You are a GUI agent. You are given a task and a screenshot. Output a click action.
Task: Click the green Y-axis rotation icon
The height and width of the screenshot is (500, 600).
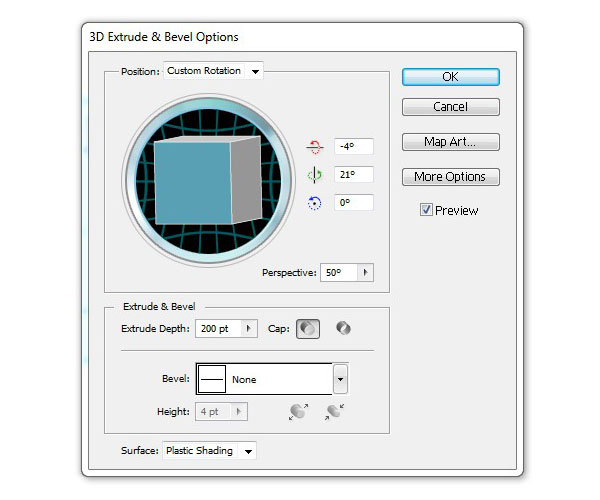click(x=315, y=175)
